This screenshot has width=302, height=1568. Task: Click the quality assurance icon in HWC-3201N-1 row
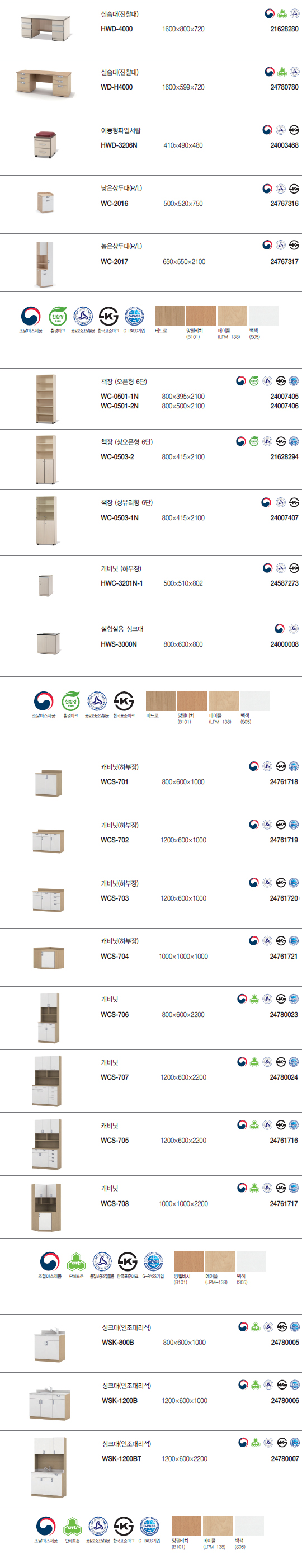281,568
